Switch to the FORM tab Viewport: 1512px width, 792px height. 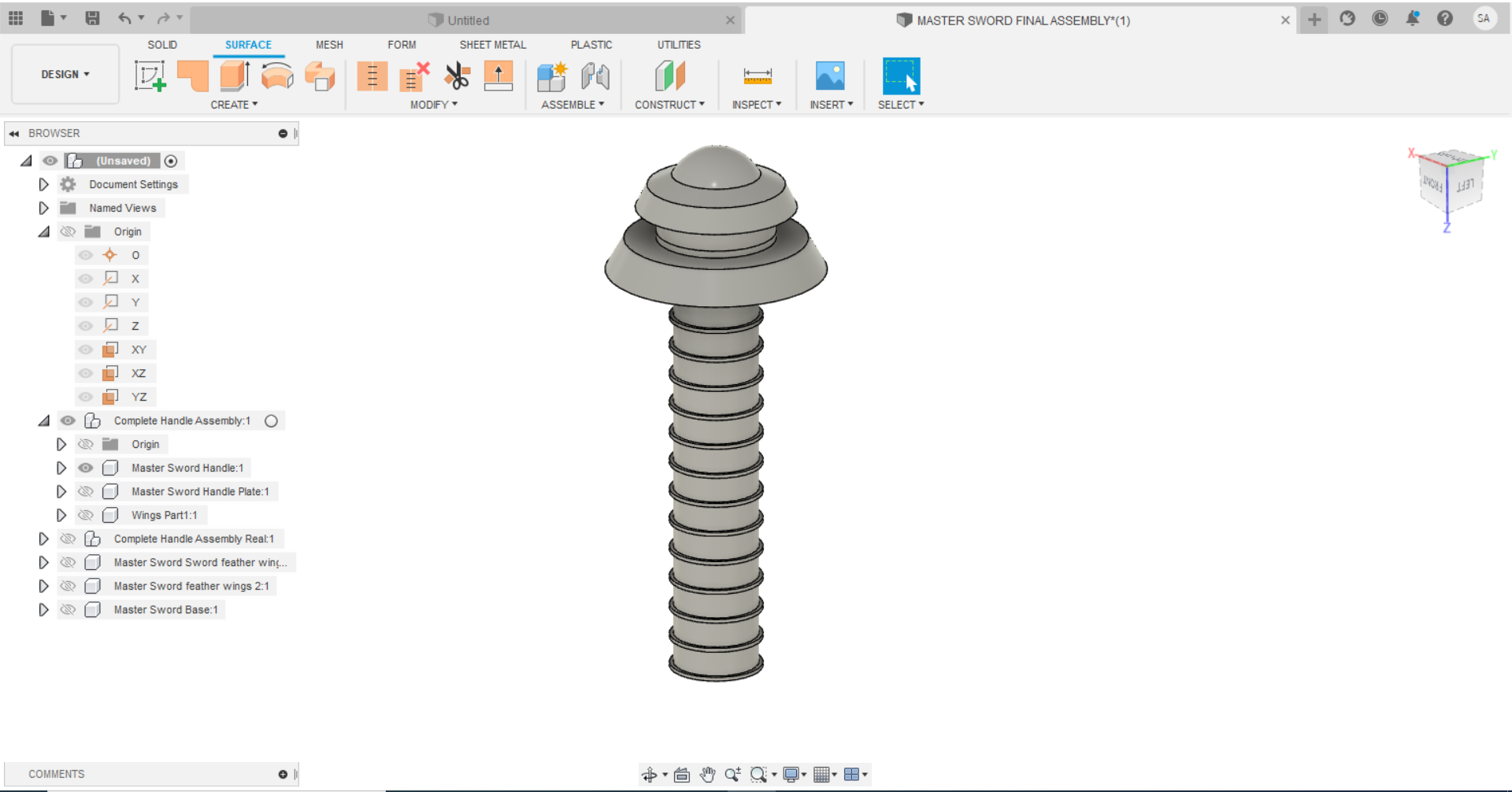(402, 45)
